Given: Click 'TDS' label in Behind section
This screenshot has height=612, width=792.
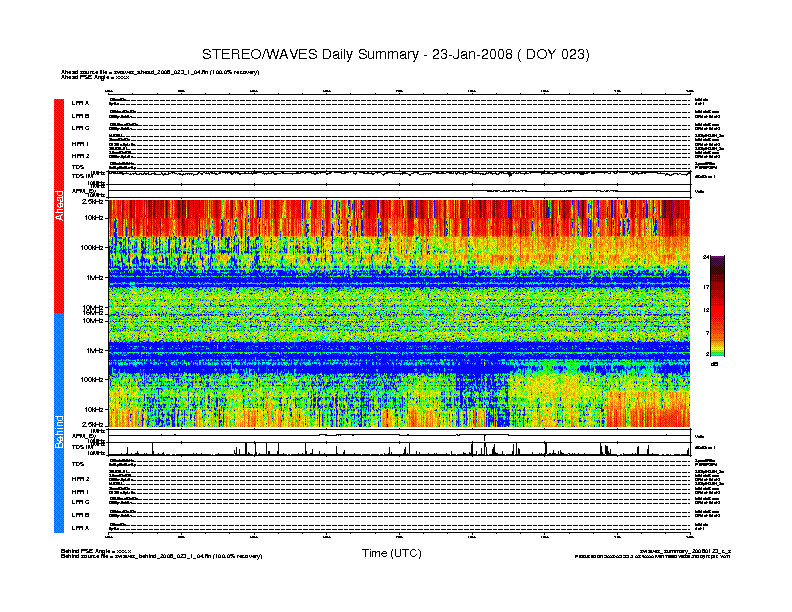Looking at the screenshot, I should [78, 464].
